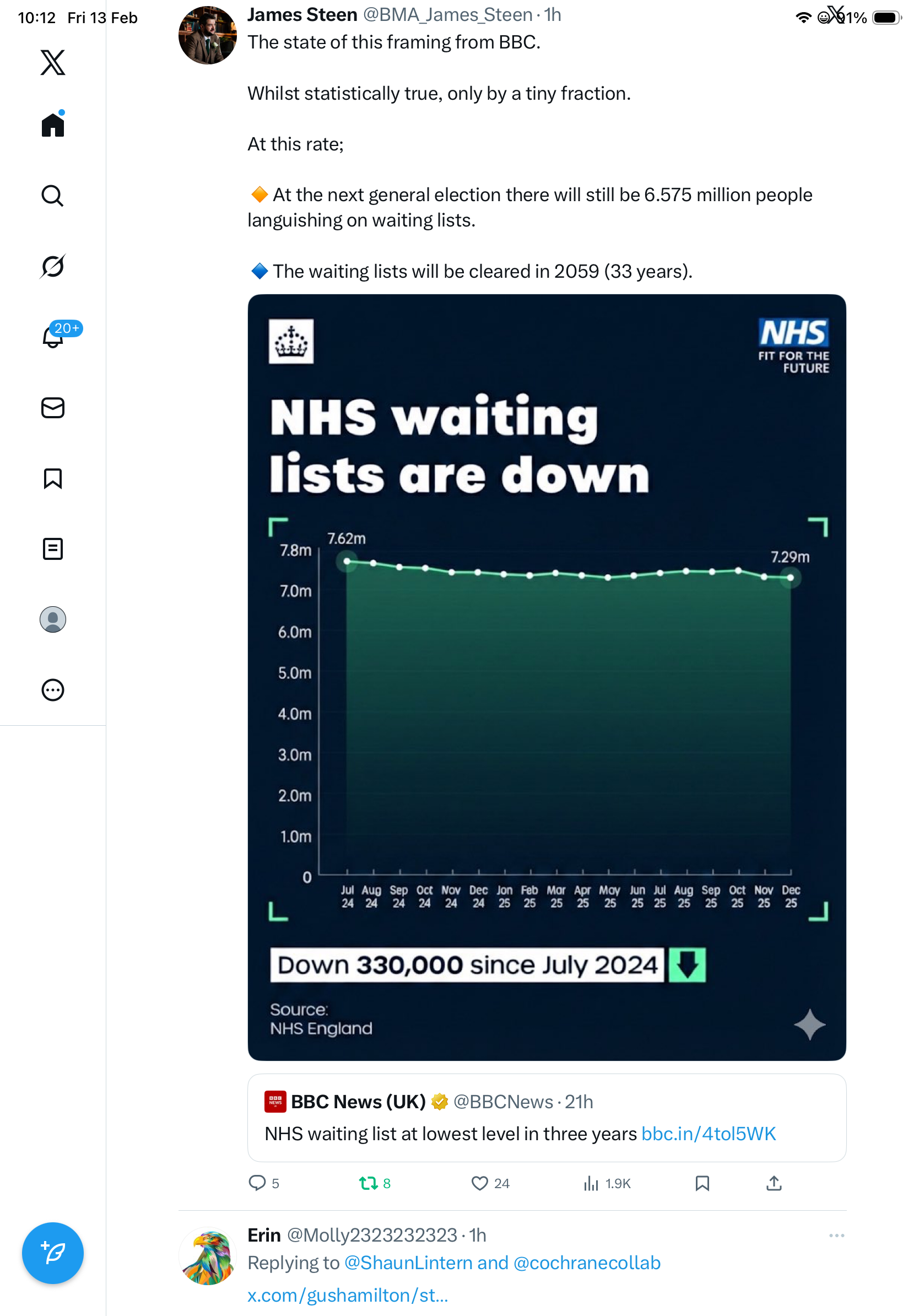Bookmark James Steen's post
919x1316 pixels.
(x=702, y=1183)
